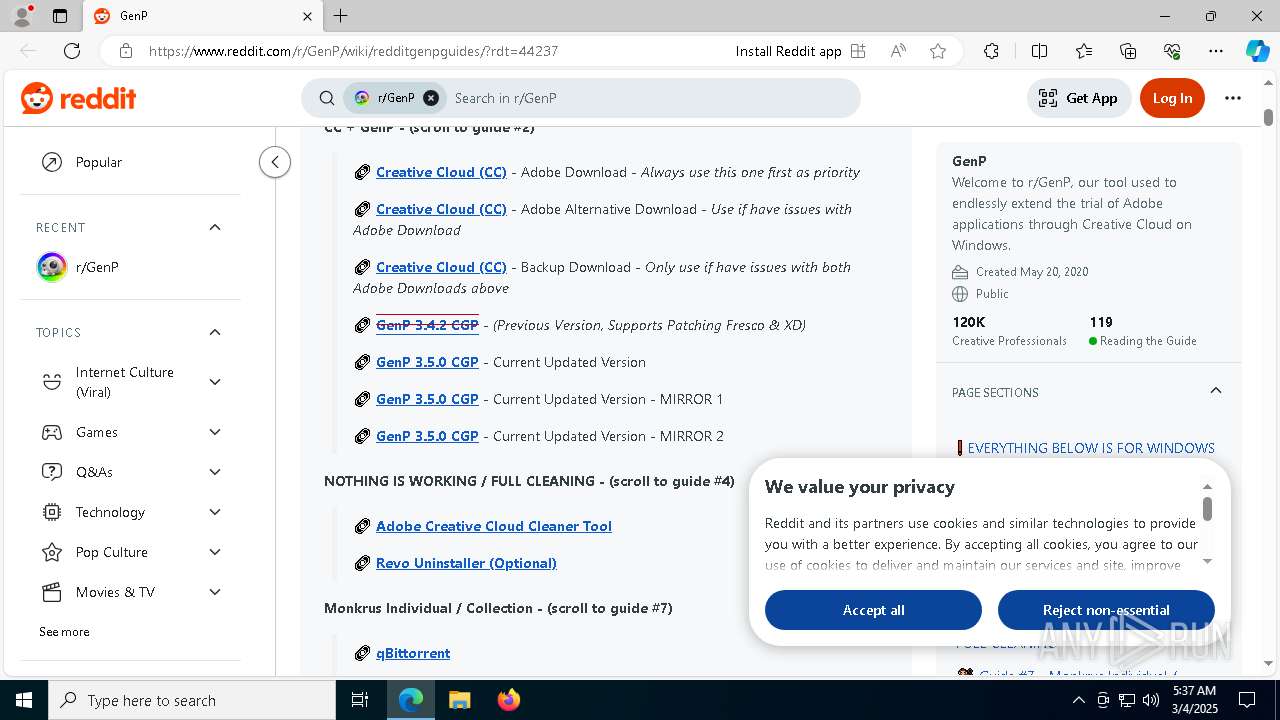Image resolution: width=1280 pixels, height=720 pixels.
Task: Expand the Pop Culture topic
Action: point(215,552)
